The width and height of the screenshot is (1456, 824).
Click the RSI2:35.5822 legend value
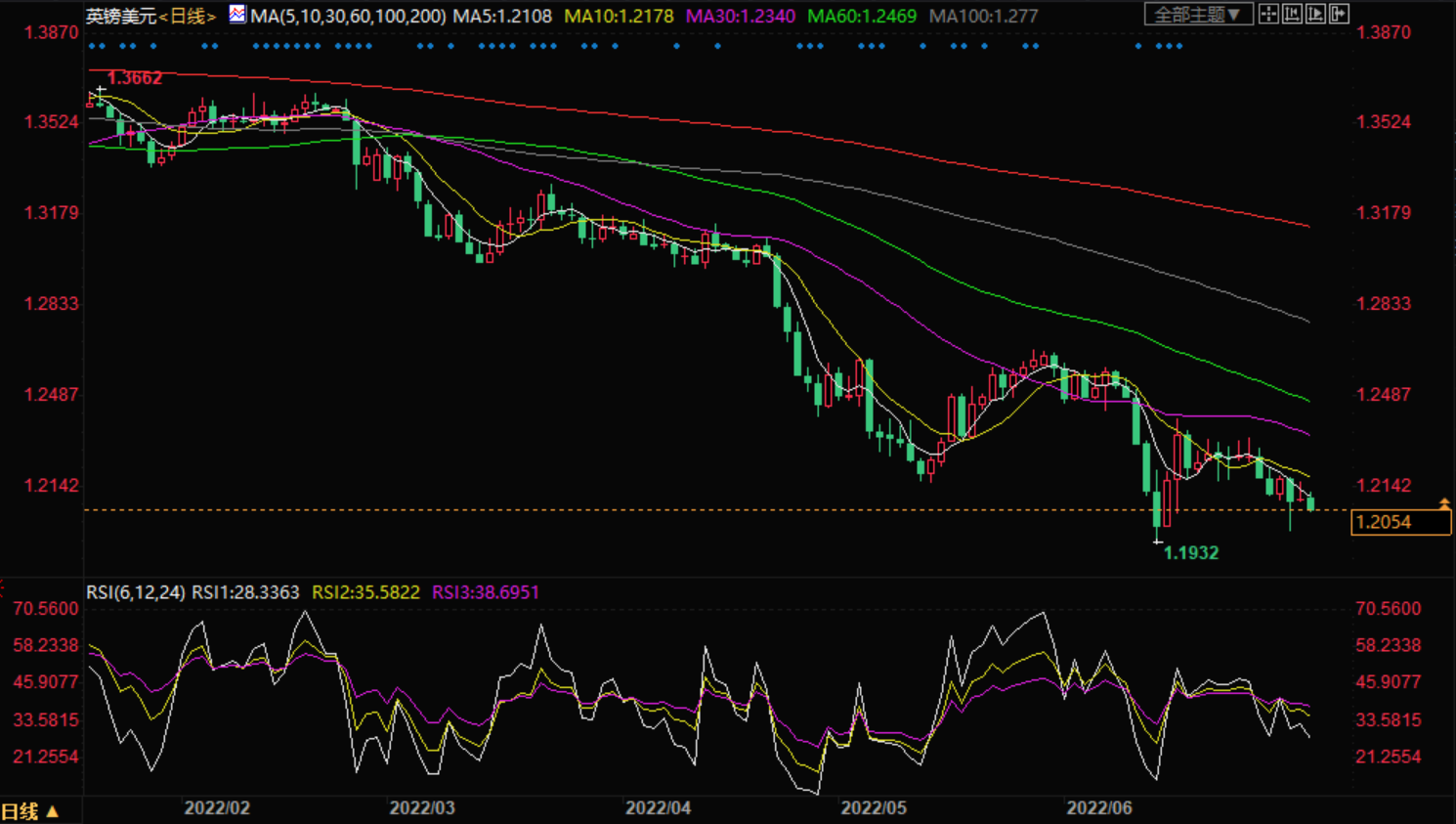(365, 592)
